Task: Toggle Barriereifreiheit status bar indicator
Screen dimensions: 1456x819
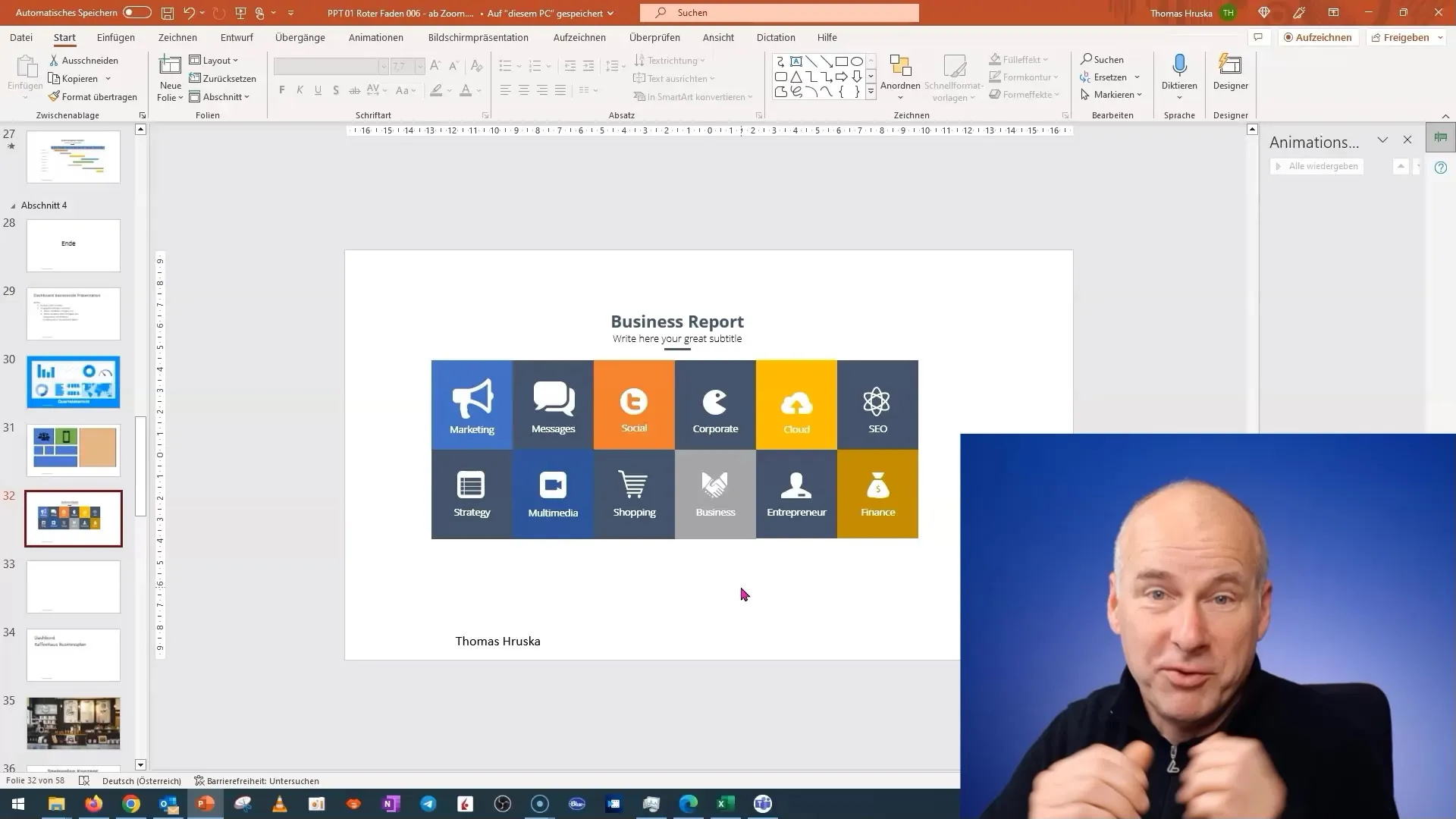Action: point(258,781)
